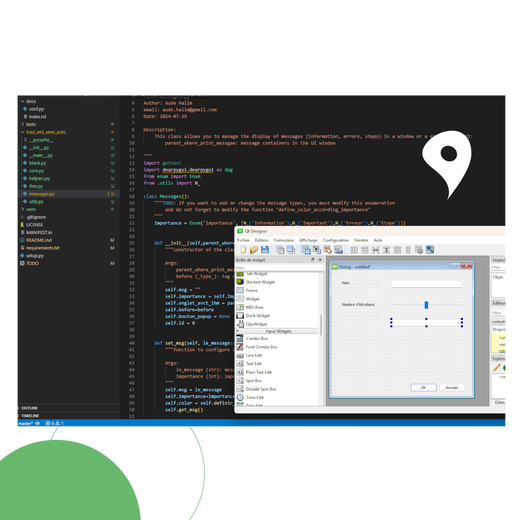Viewport: 520px width, 520px height.
Task: Apply horizontal layout toolbar icon
Action: [x=354, y=250]
